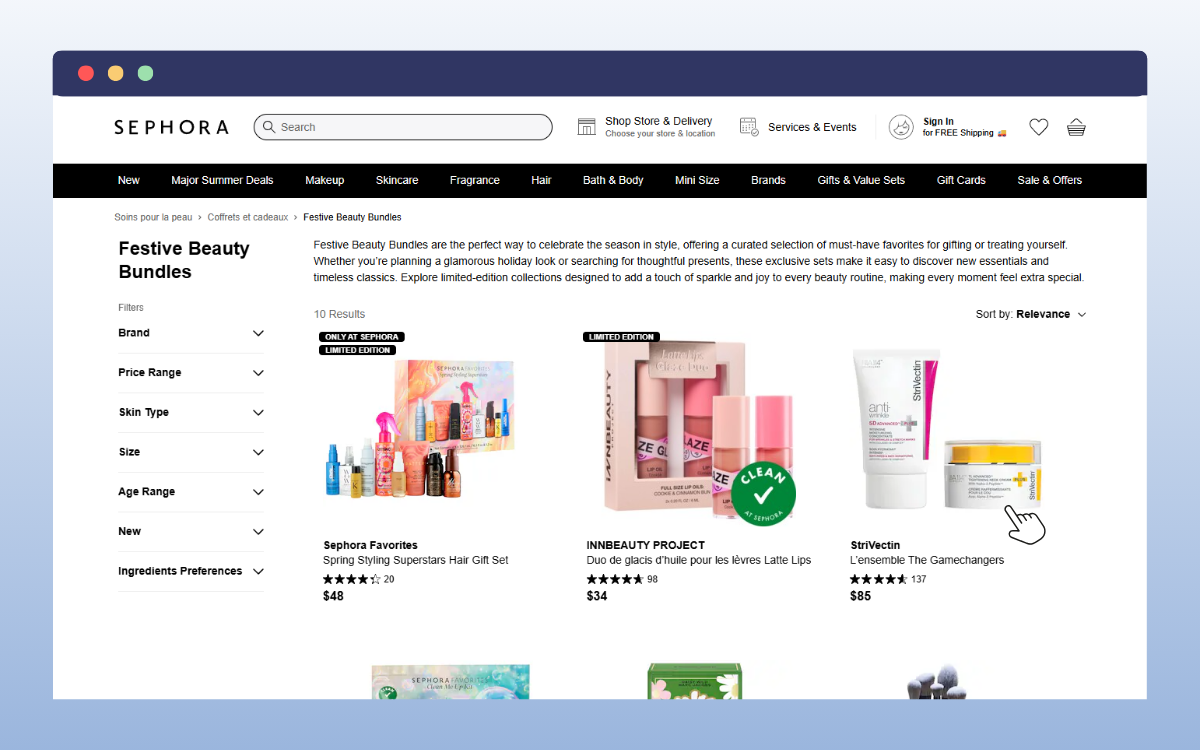Image resolution: width=1200 pixels, height=750 pixels.
Task: Expand the Brand filter
Action: point(191,333)
